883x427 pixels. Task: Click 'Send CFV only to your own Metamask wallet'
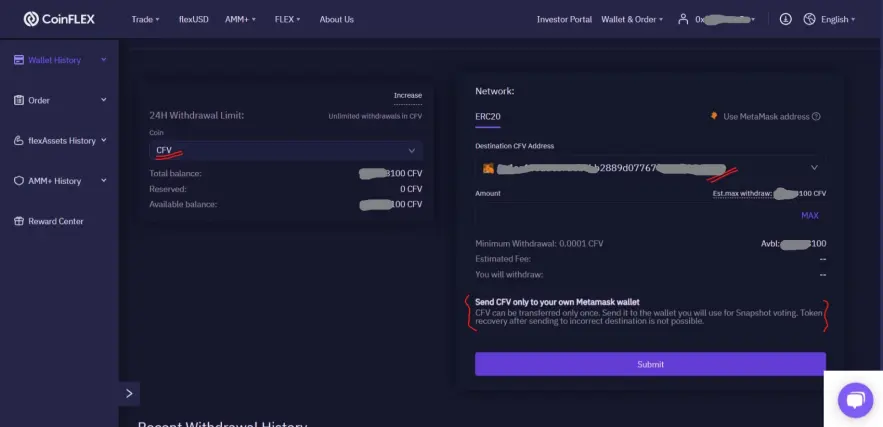click(558, 302)
